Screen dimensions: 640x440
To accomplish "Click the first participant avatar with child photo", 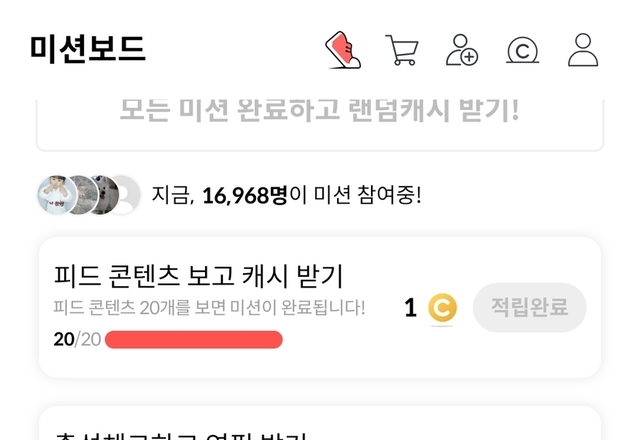I will 56,195.
